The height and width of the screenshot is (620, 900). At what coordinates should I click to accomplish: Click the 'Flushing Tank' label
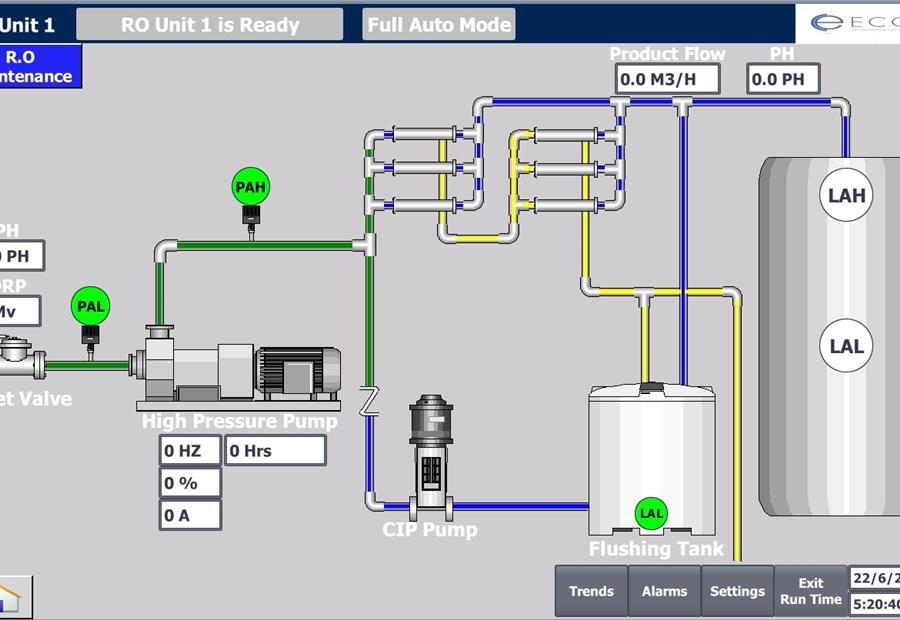pyautogui.click(x=656, y=549)
